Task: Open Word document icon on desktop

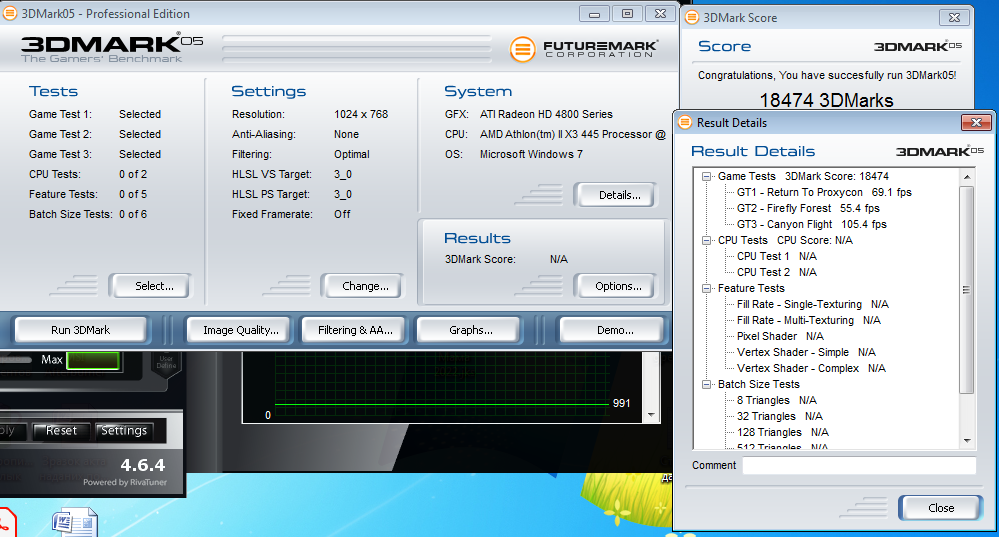Action: pyautogui.click(x=75, y=522)
